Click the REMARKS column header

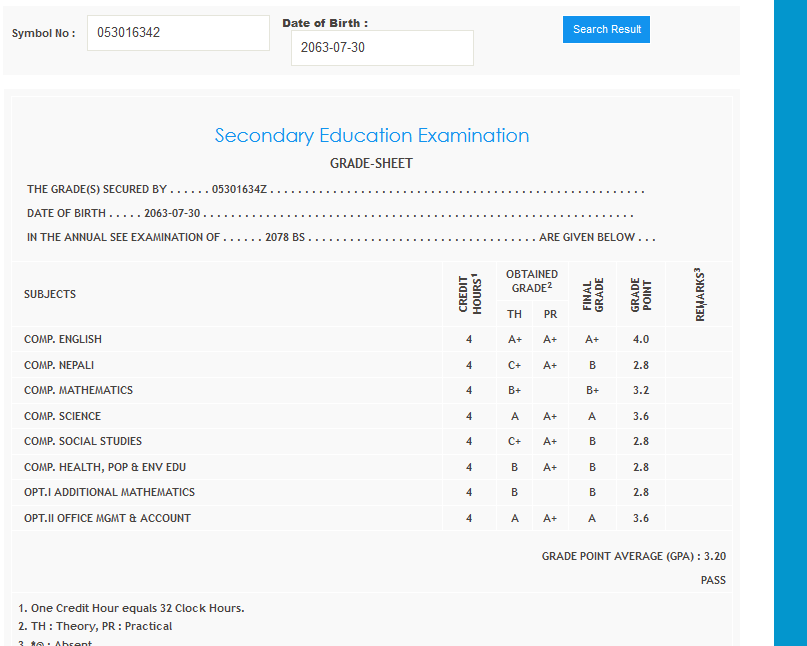click(699, 294)
